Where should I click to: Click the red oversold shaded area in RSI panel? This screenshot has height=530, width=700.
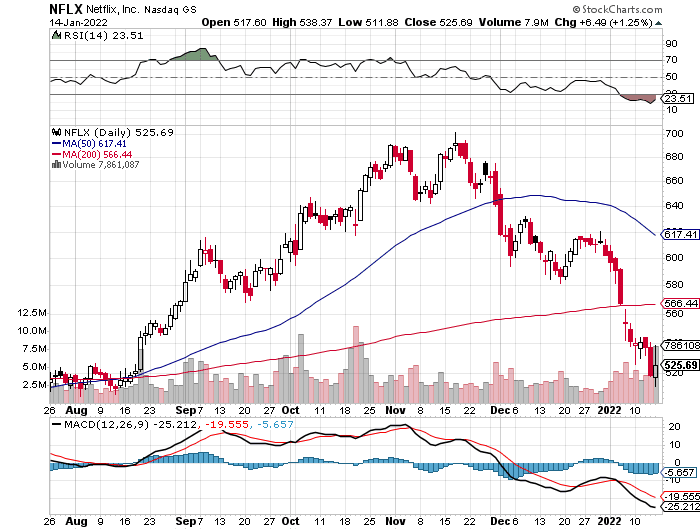click(639, 98)
